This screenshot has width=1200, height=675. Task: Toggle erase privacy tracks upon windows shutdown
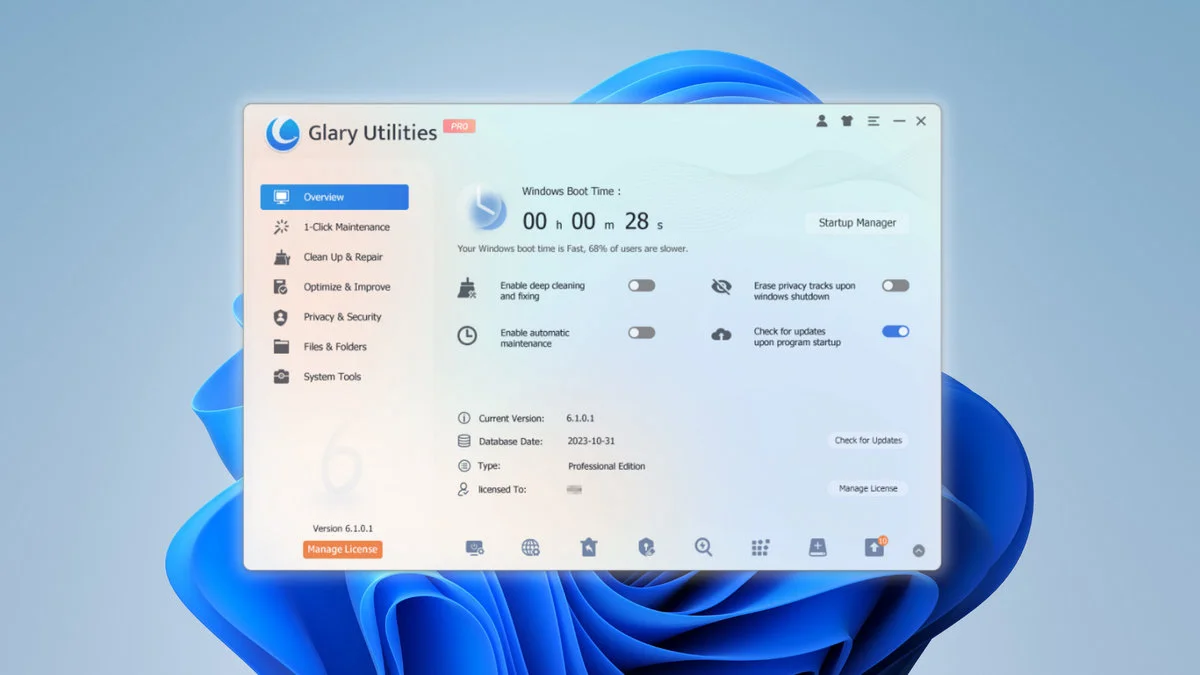(895, 285)
